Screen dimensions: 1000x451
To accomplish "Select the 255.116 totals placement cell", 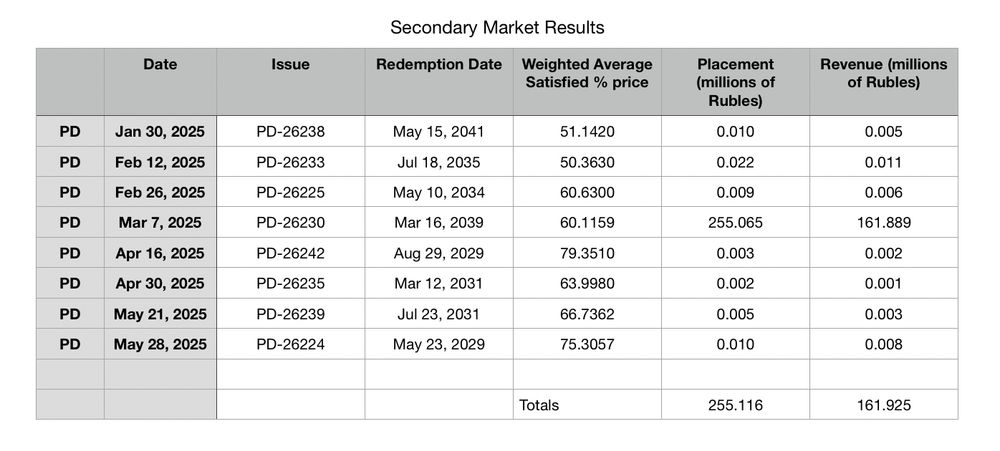I will point(735,404).
